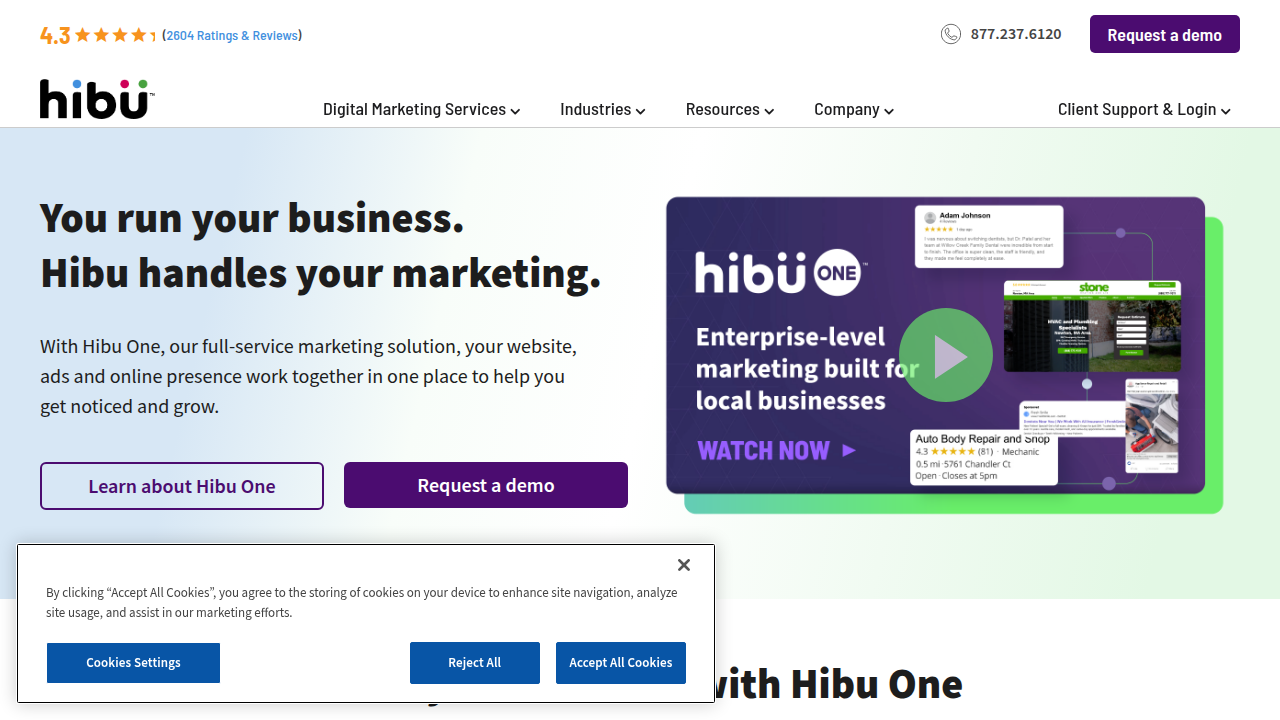
Task: Click the hero Request a demo button
Action: click(486, 485)
